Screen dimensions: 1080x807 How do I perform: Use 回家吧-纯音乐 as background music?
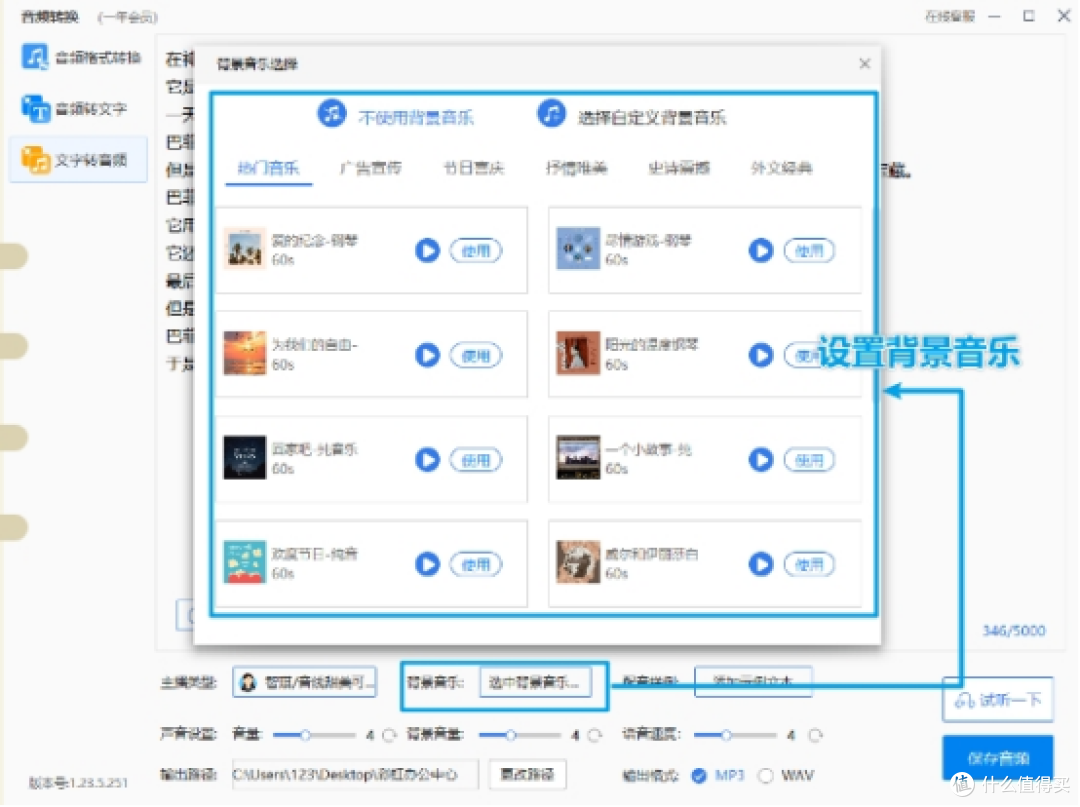pos(476,460)
